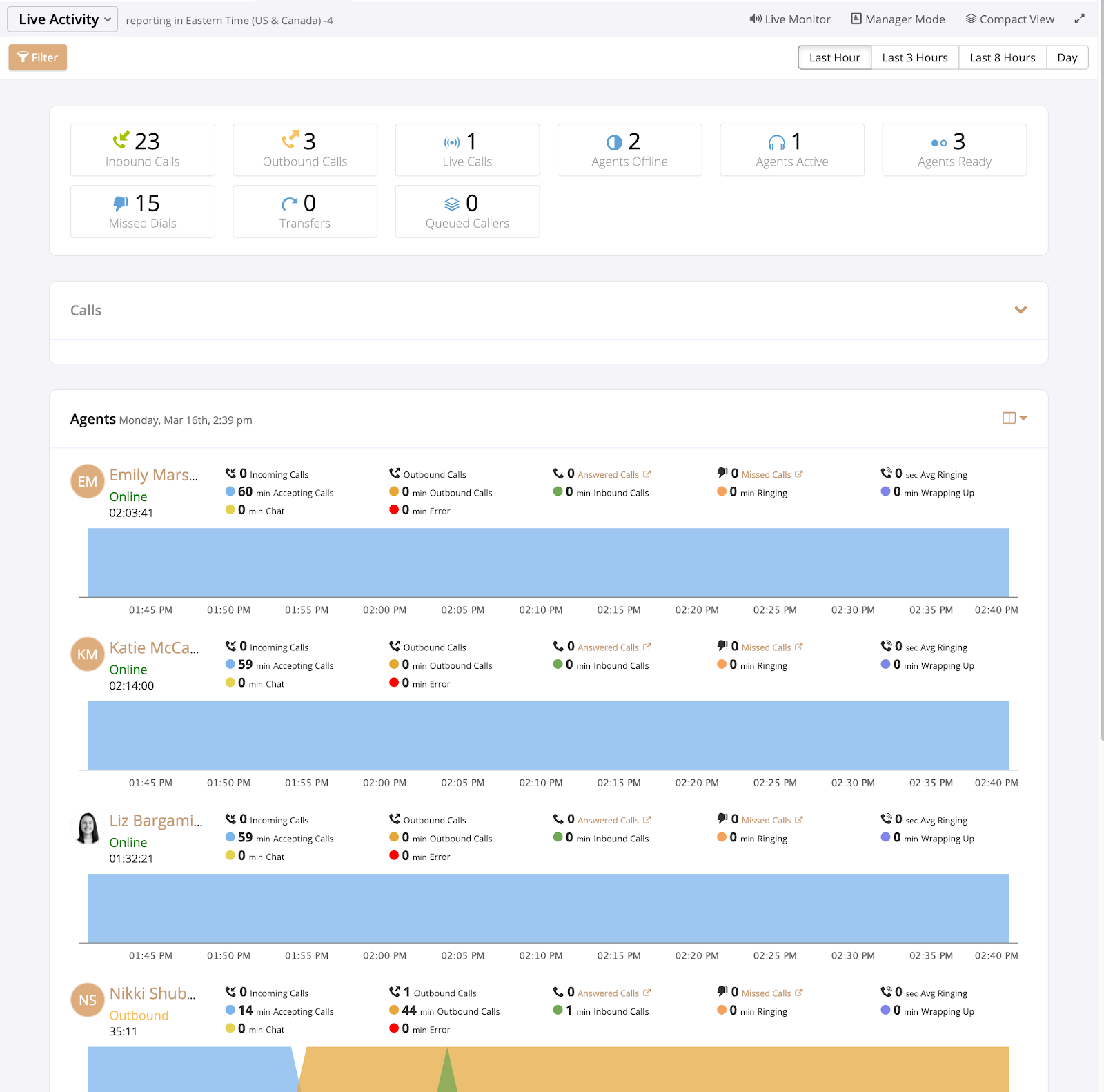Click the Filter button
This screenshot has width=1104, height=1092.
point(38,57)
